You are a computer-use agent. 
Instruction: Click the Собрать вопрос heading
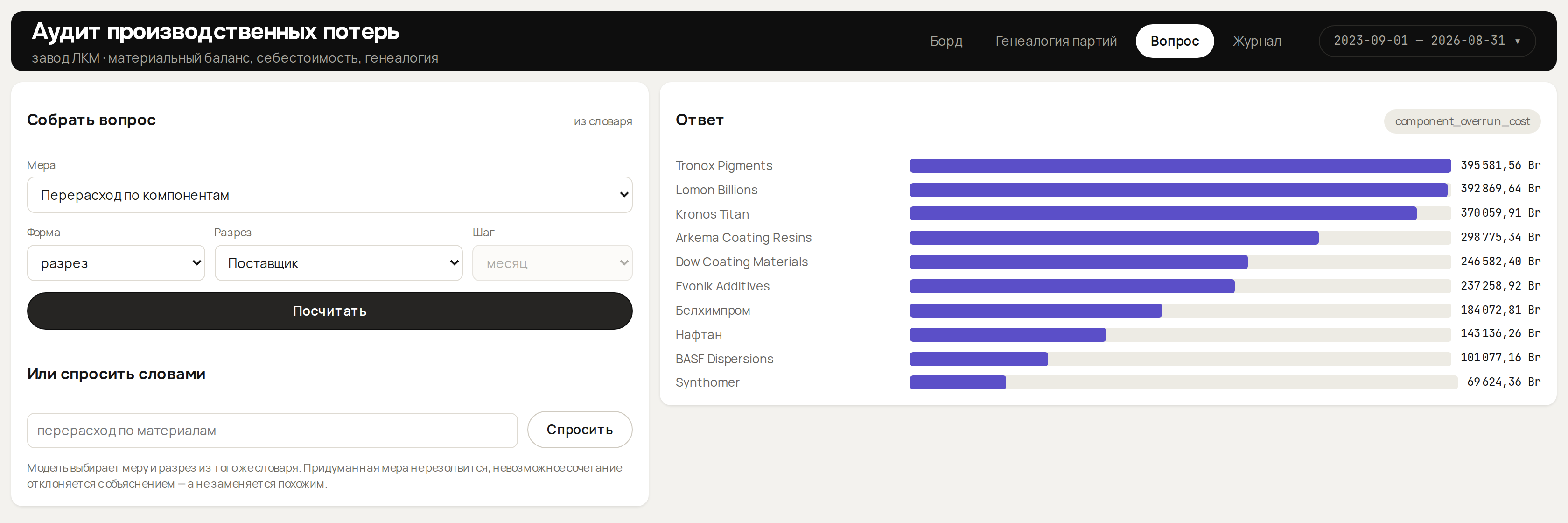(x=91, y=120)
